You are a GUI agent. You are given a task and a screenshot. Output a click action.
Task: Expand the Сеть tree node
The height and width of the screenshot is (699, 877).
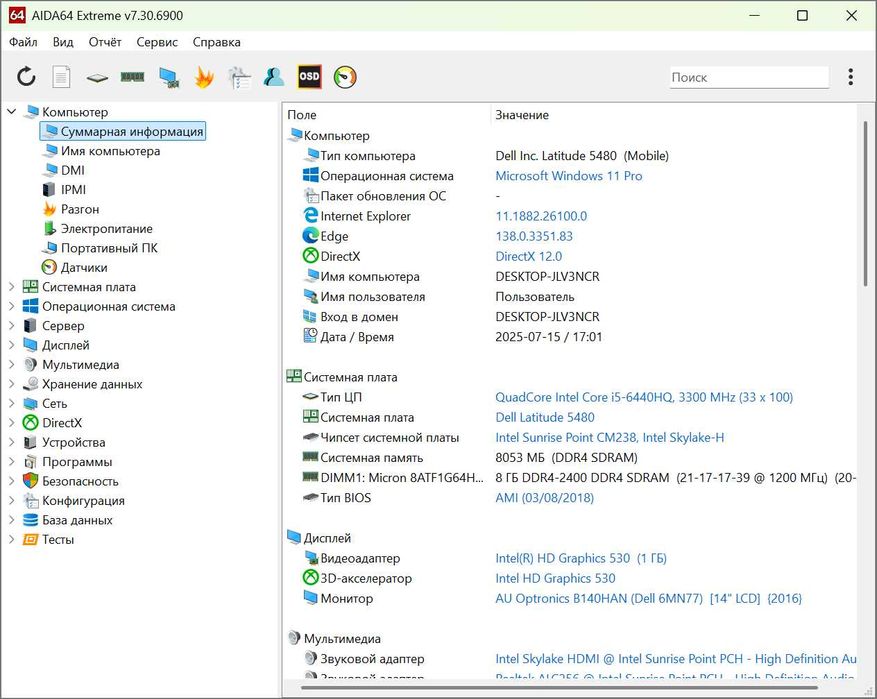[11, 403]
